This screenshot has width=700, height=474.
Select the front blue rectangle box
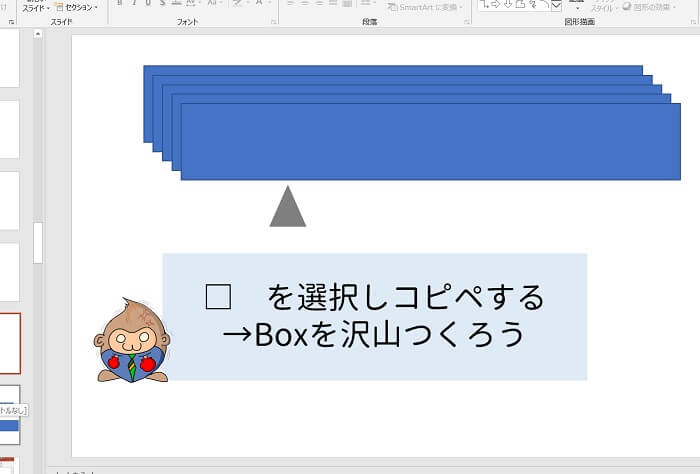(430, 142)
